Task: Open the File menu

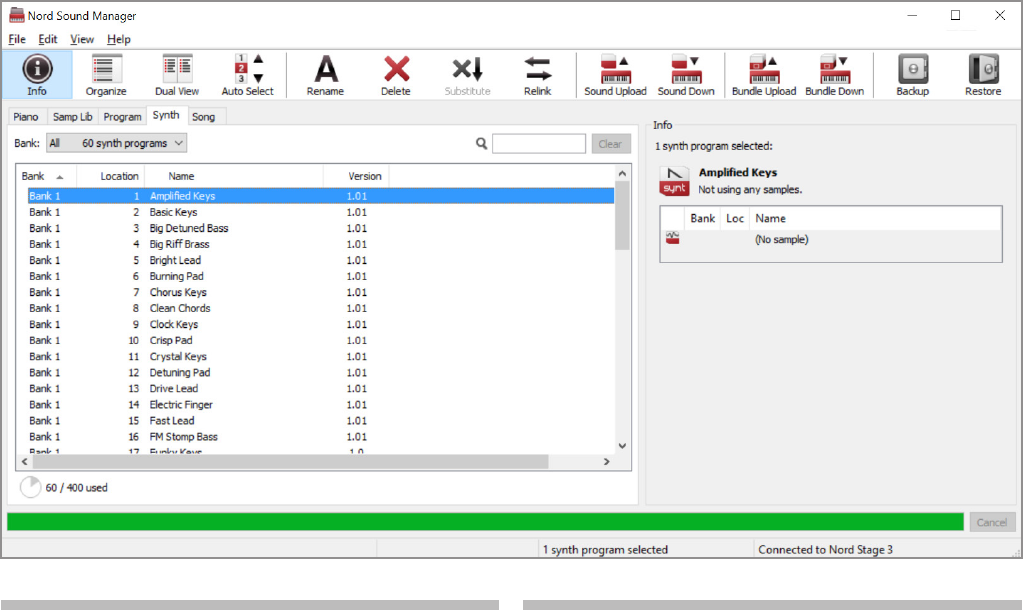Action: click(17, 39)
